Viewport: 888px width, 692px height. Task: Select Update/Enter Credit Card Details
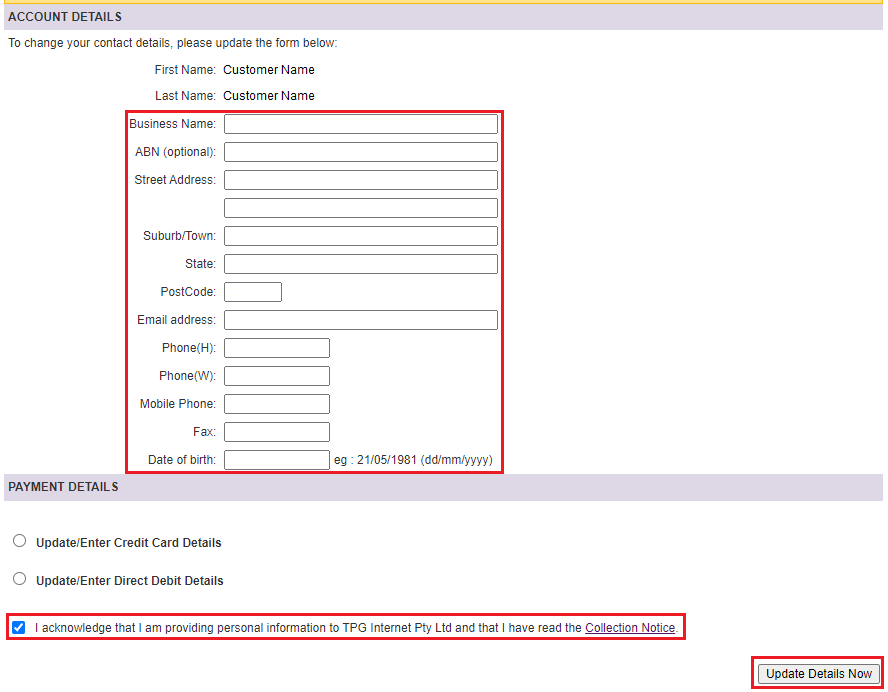click(19, 540)
